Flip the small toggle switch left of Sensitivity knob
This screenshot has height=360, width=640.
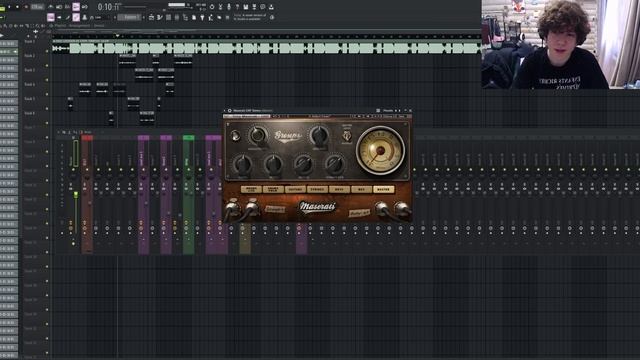pos(236,136)
